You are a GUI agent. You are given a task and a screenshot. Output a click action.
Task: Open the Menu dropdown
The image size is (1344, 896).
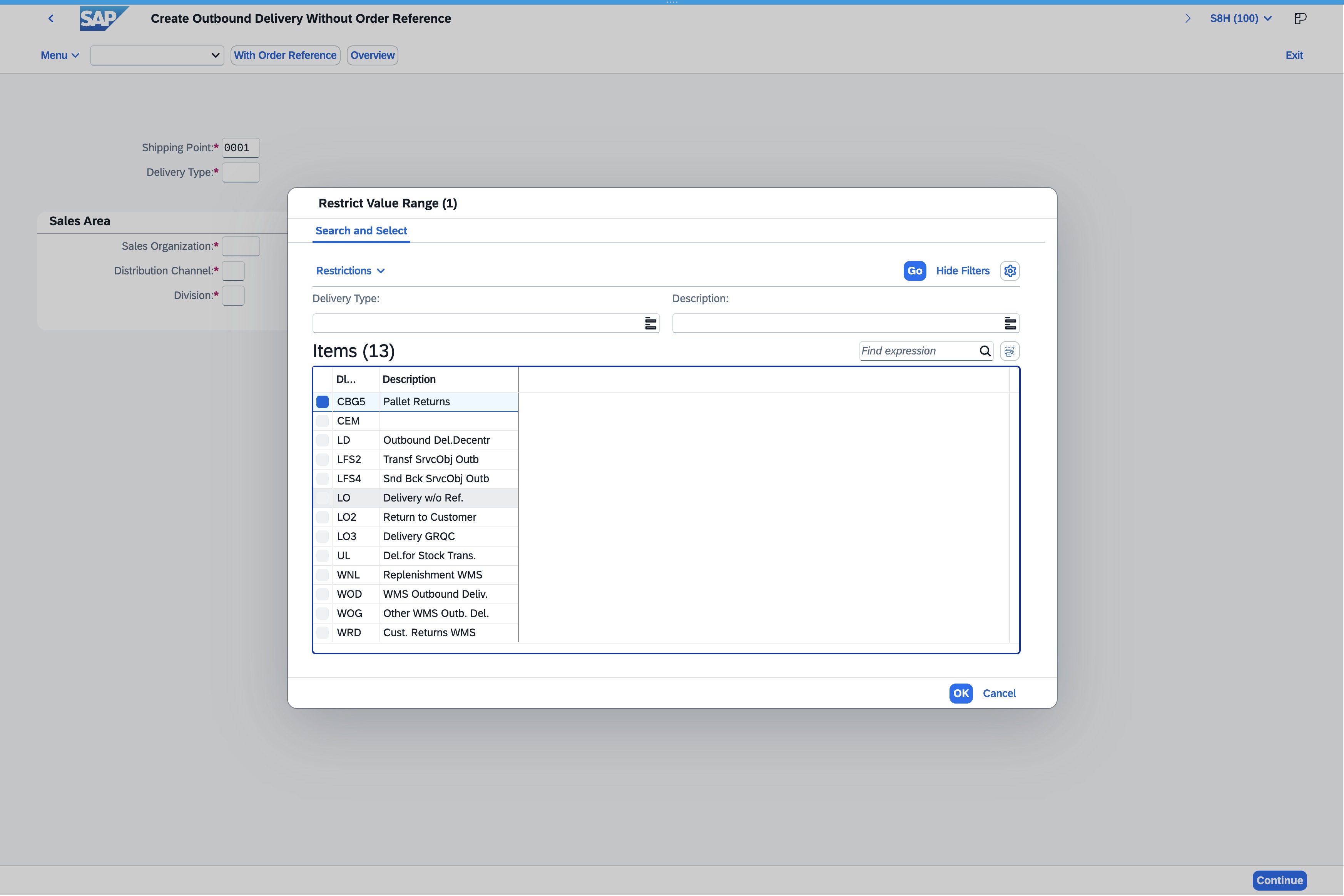click(59, 55)
